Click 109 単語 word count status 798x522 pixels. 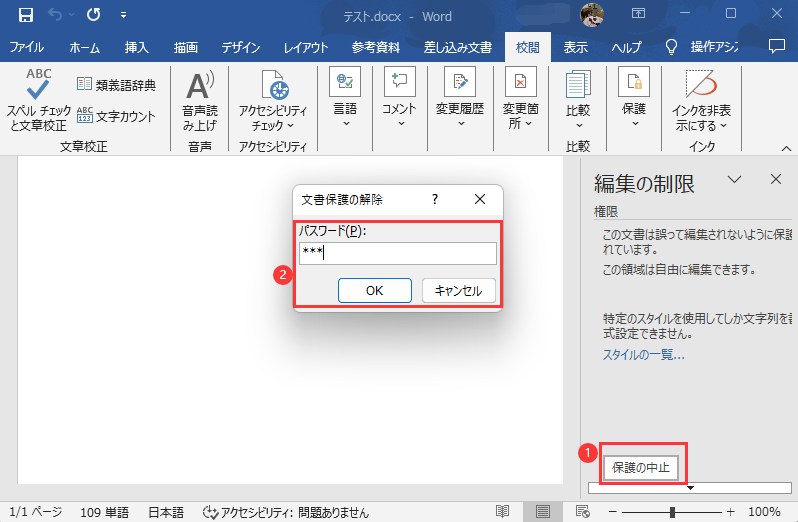[x=104, y=512]
